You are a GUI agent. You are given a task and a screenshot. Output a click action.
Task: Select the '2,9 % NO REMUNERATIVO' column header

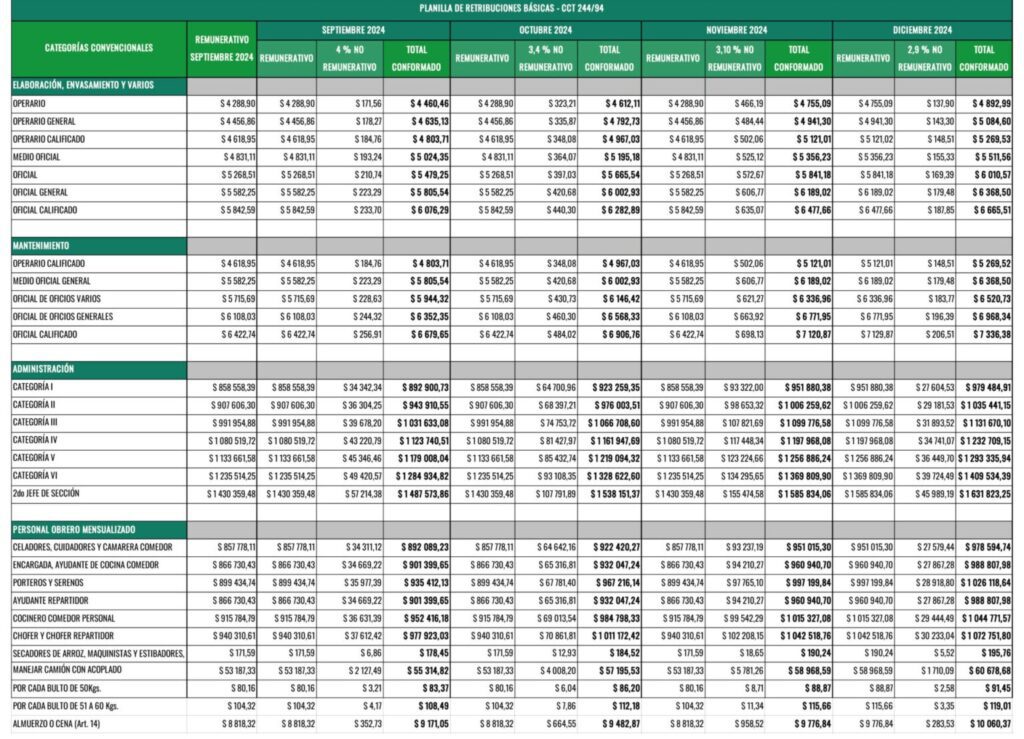point(924,58)
